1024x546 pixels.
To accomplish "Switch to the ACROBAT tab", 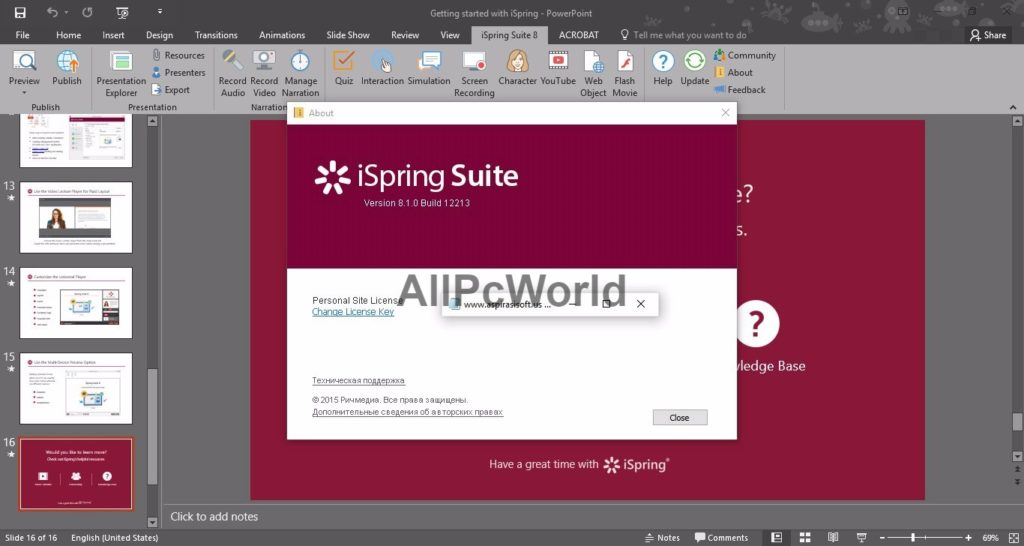I will (579, 35).
